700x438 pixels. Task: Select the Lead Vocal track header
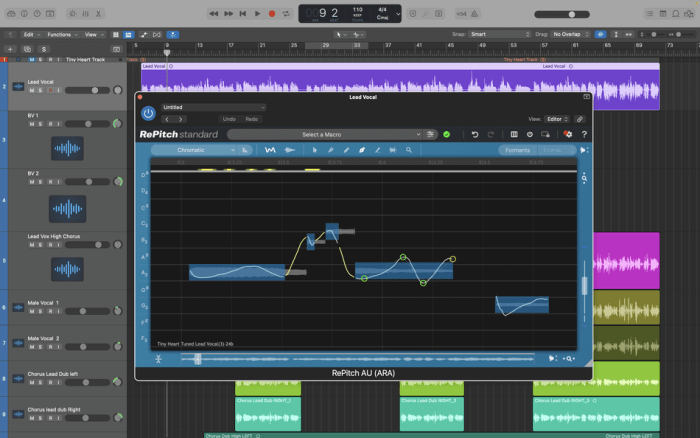67,86
